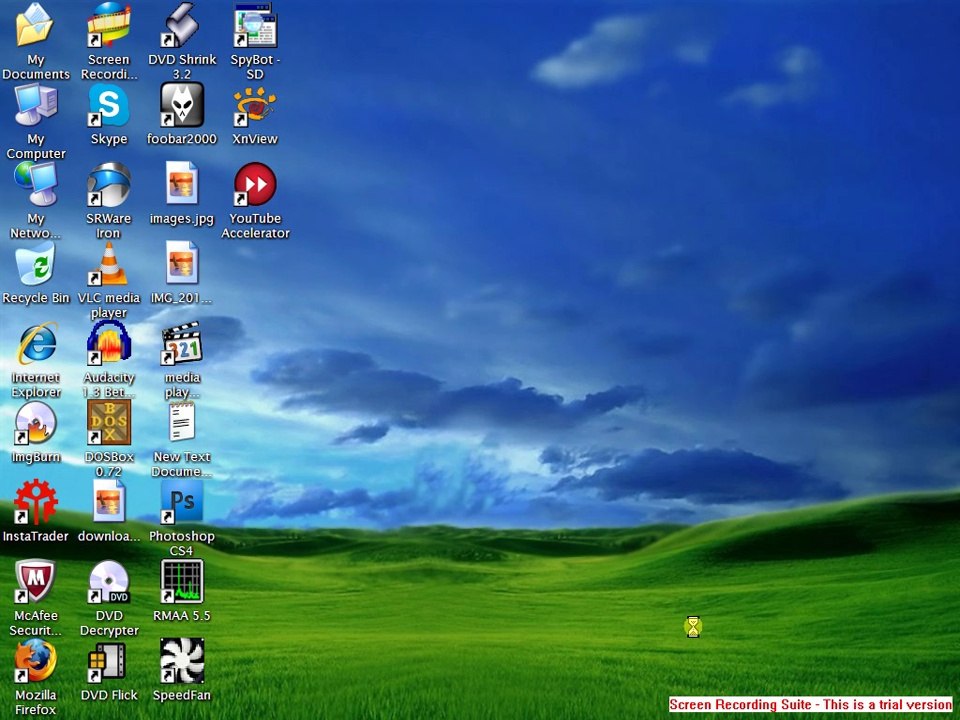Click the Internet Explorer icon

36,343
